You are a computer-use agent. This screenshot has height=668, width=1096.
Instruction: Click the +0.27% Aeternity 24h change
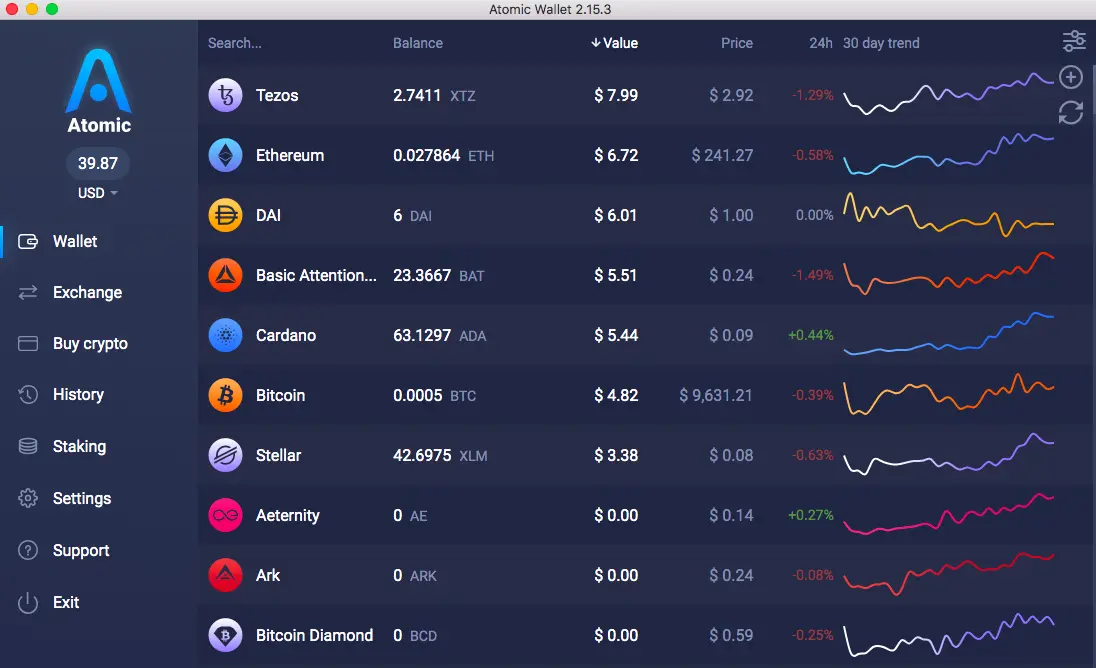click(x=811, y=516)
